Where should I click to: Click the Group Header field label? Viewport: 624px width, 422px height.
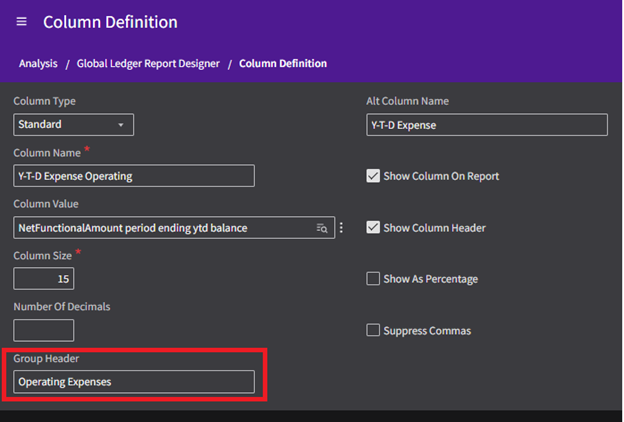click(x=46, y=358)
